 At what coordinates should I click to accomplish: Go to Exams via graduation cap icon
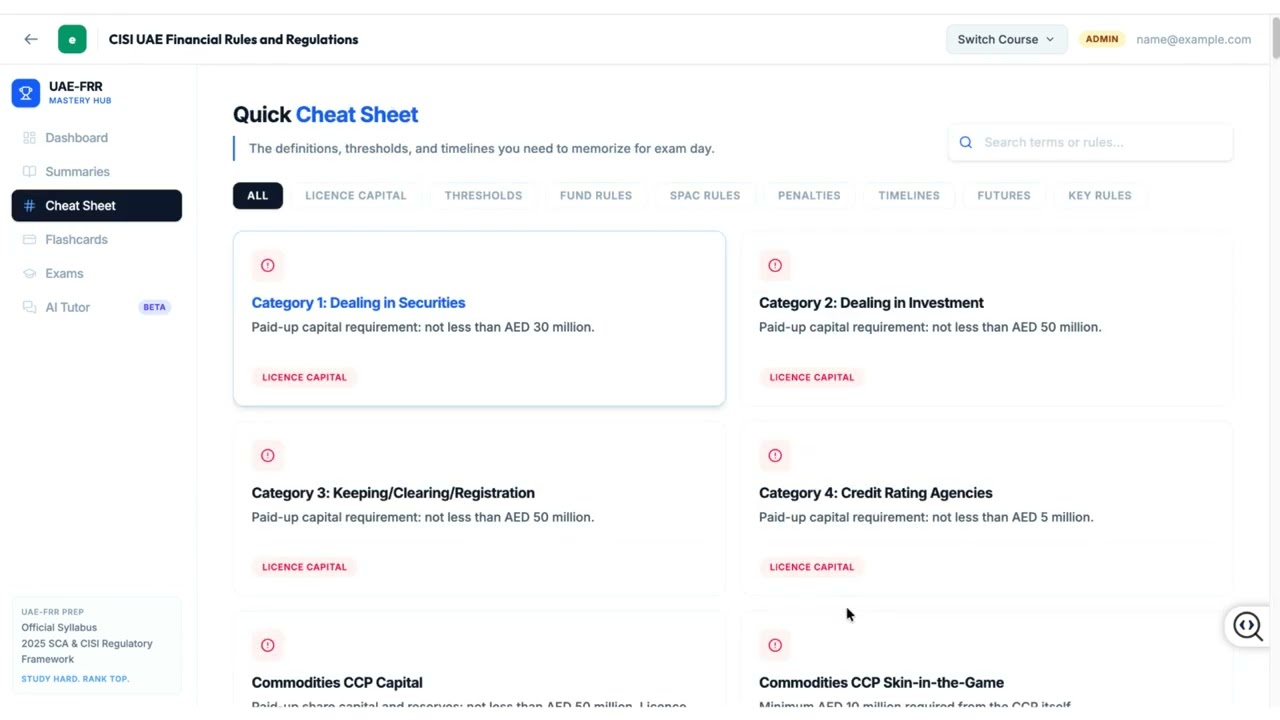[x=29, y=274]
